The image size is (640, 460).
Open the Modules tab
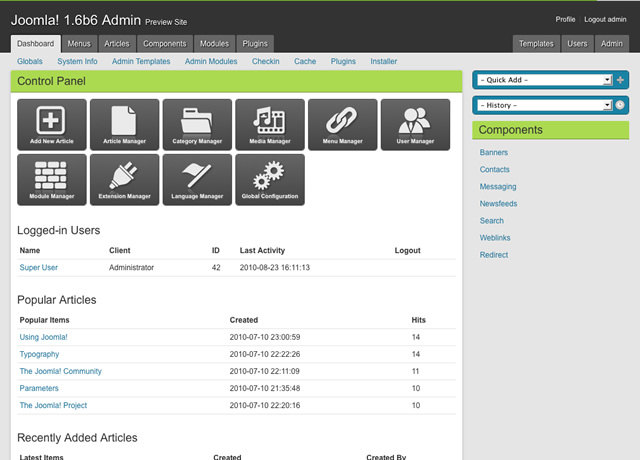click(x=214, y=44)
